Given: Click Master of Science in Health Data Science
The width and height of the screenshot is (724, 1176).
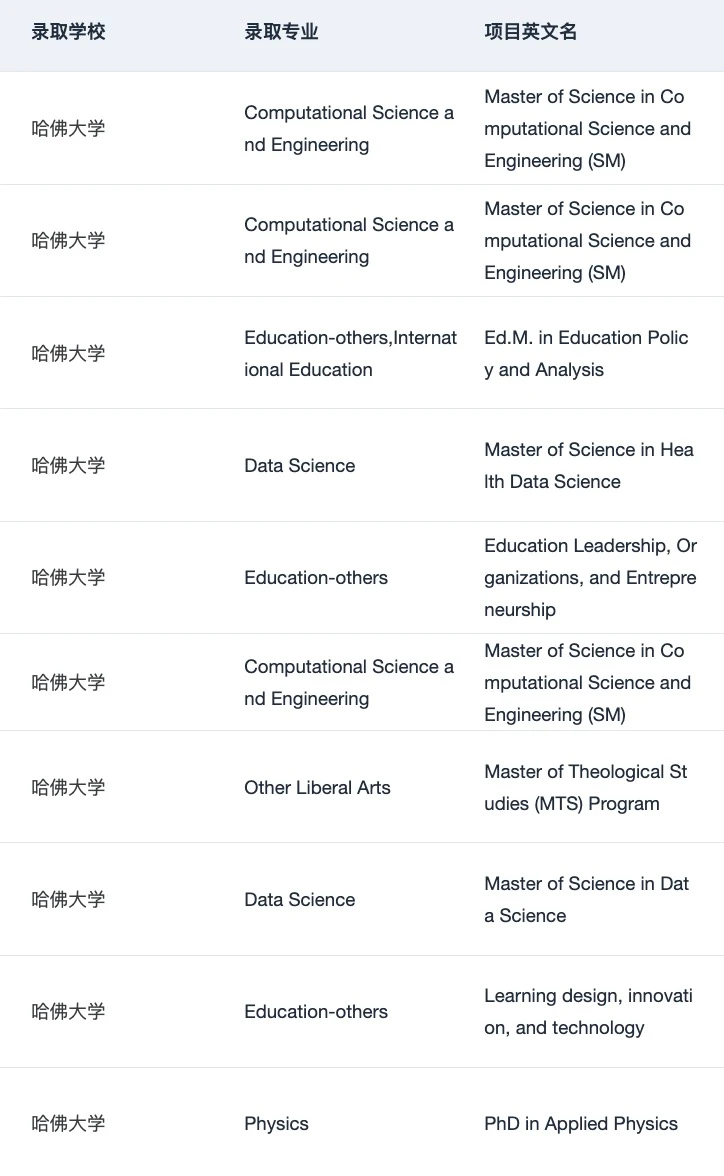Looking at the screenshot, I should [589, 466].
